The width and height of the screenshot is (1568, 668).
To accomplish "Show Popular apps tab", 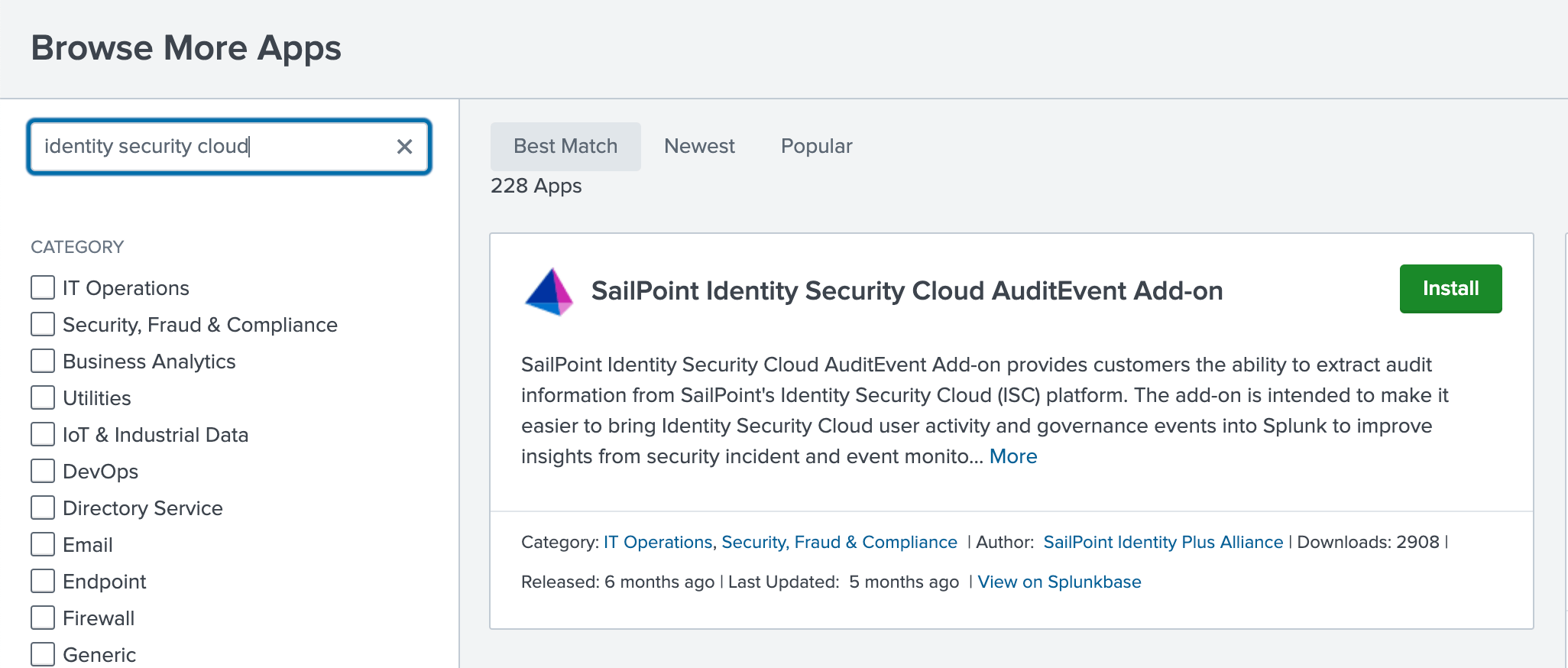I will 816,146.
